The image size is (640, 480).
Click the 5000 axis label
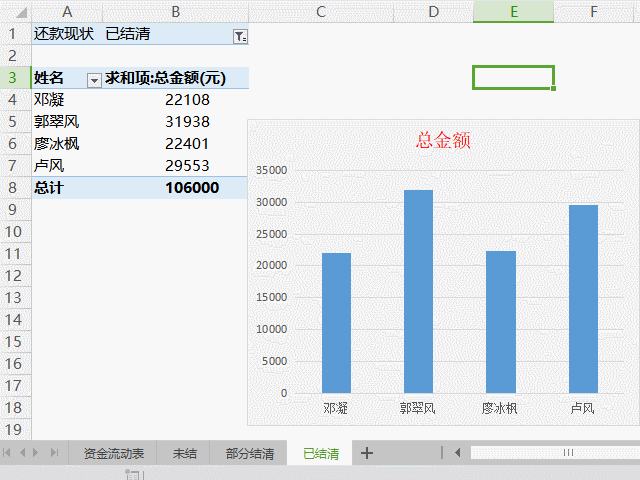point(275,361)
